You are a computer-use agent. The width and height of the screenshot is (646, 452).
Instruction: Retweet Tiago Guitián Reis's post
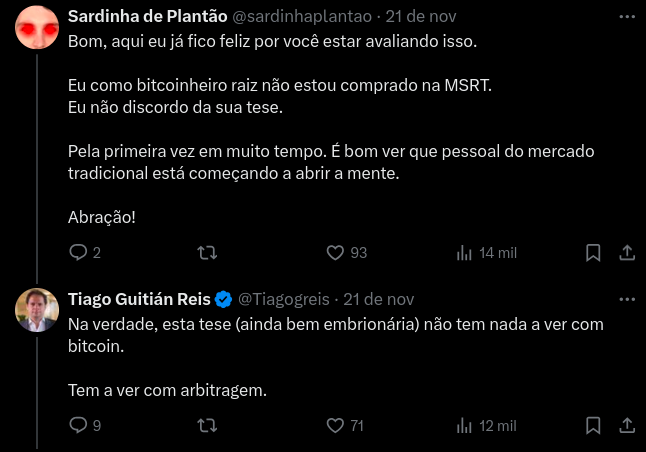207,425
